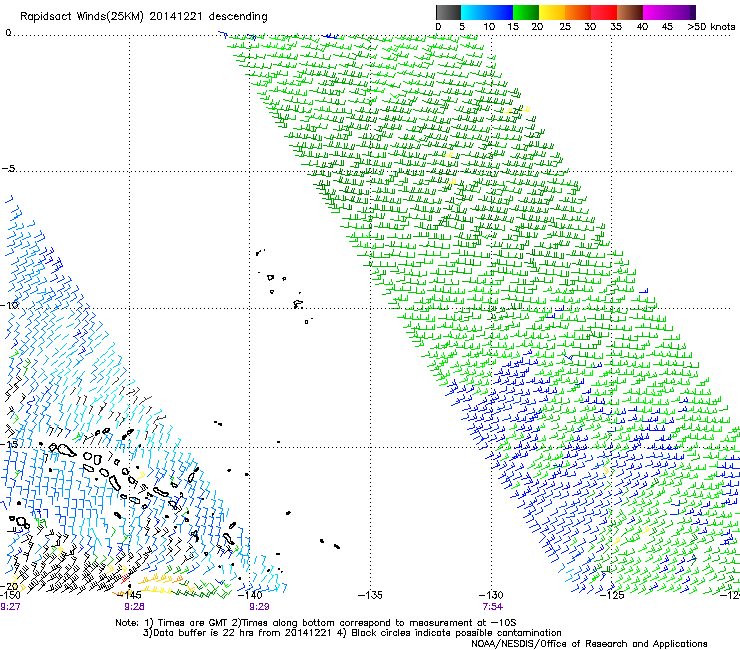
Task: Click the dark purple >50 knots legend segment
Action: (x=693, y=12)
